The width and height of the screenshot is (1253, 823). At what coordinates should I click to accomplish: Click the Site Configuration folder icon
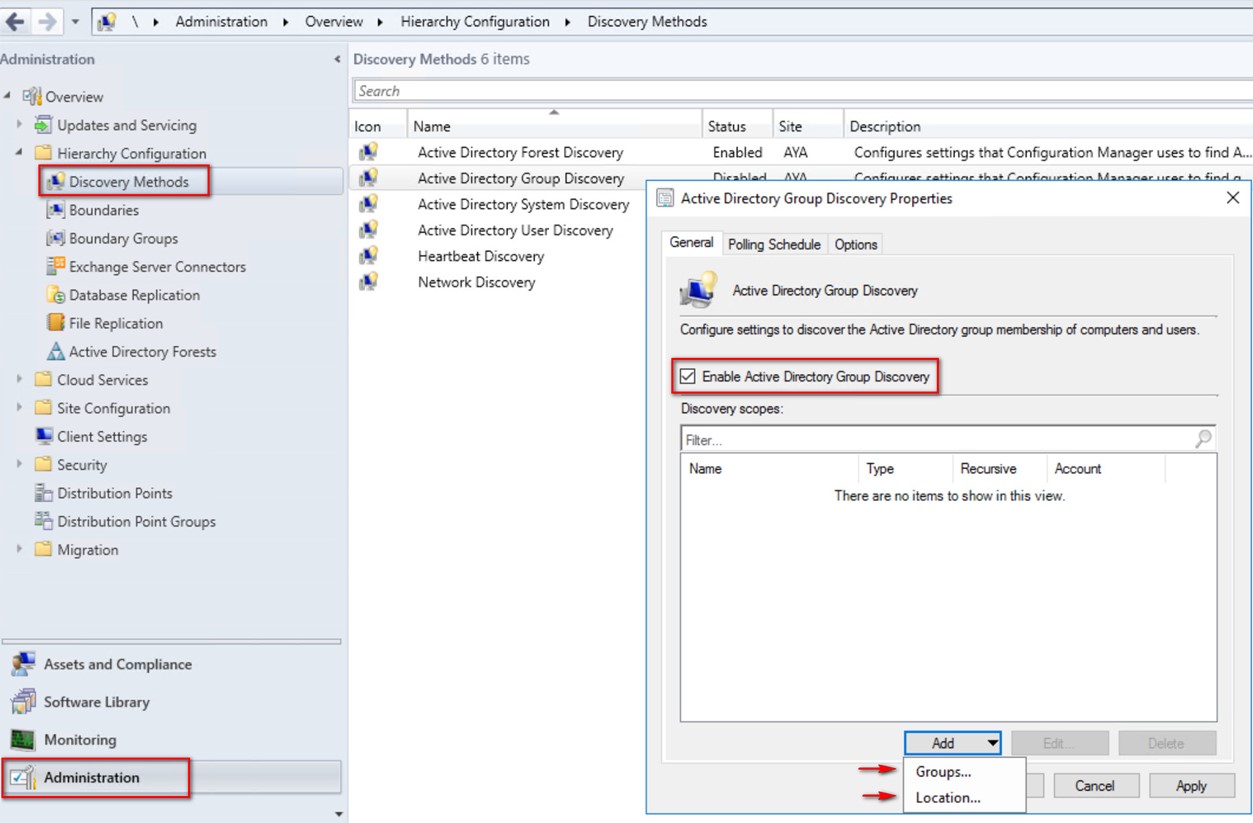point(43,408)
